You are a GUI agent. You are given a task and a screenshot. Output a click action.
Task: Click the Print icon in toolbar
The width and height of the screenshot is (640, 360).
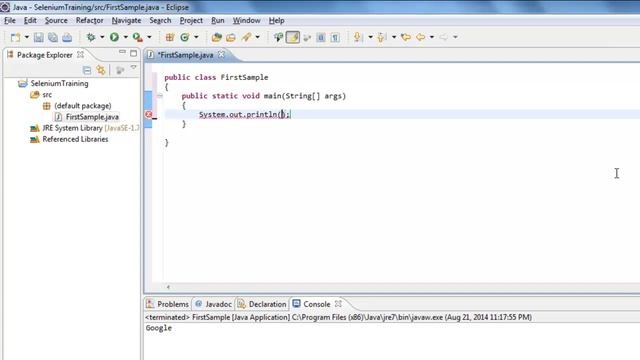[67, 38]
